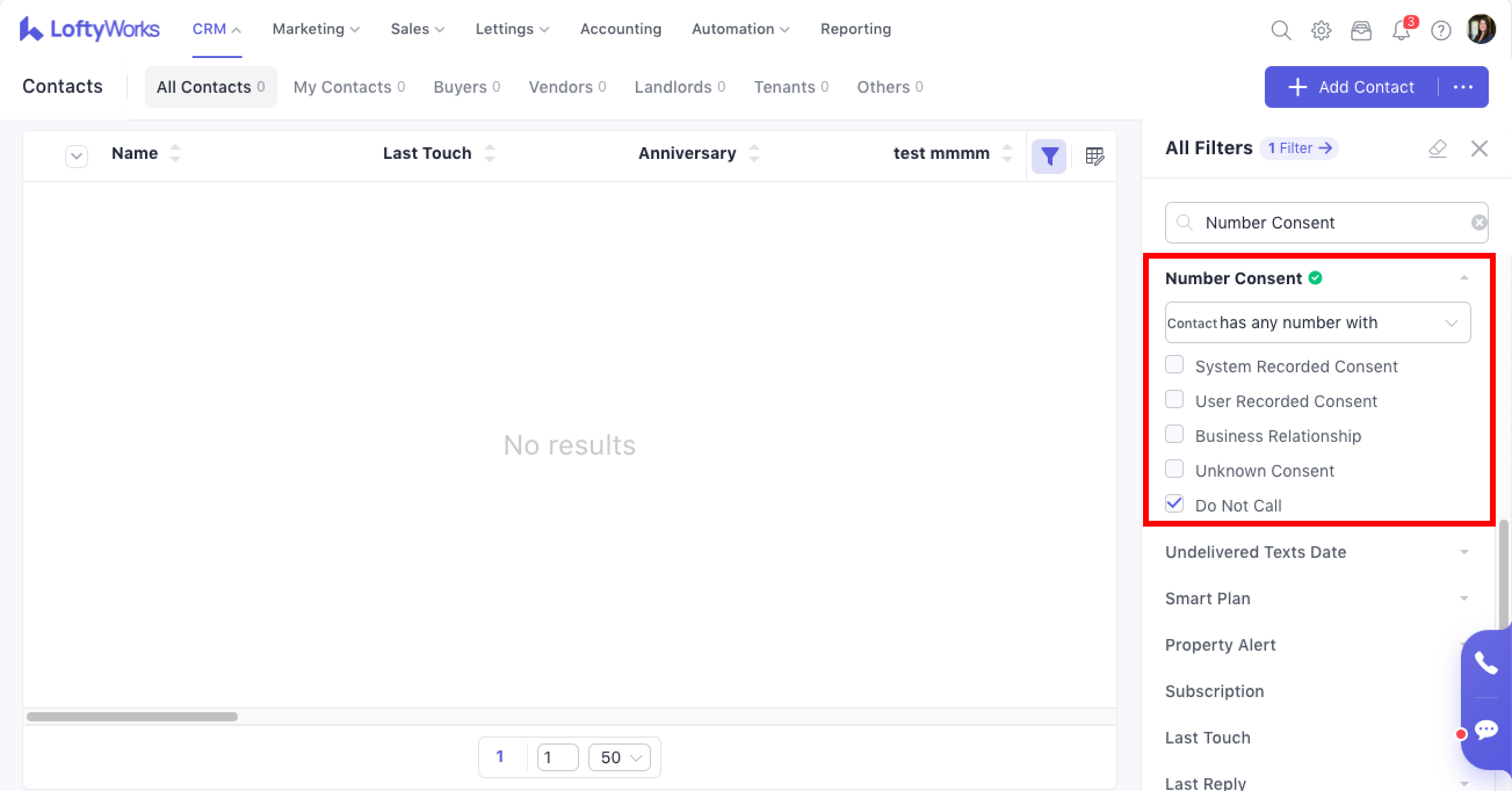This screenshot has height=791, width=1512.
Task: Open the settings gear icon
Action: (1321, 30)
